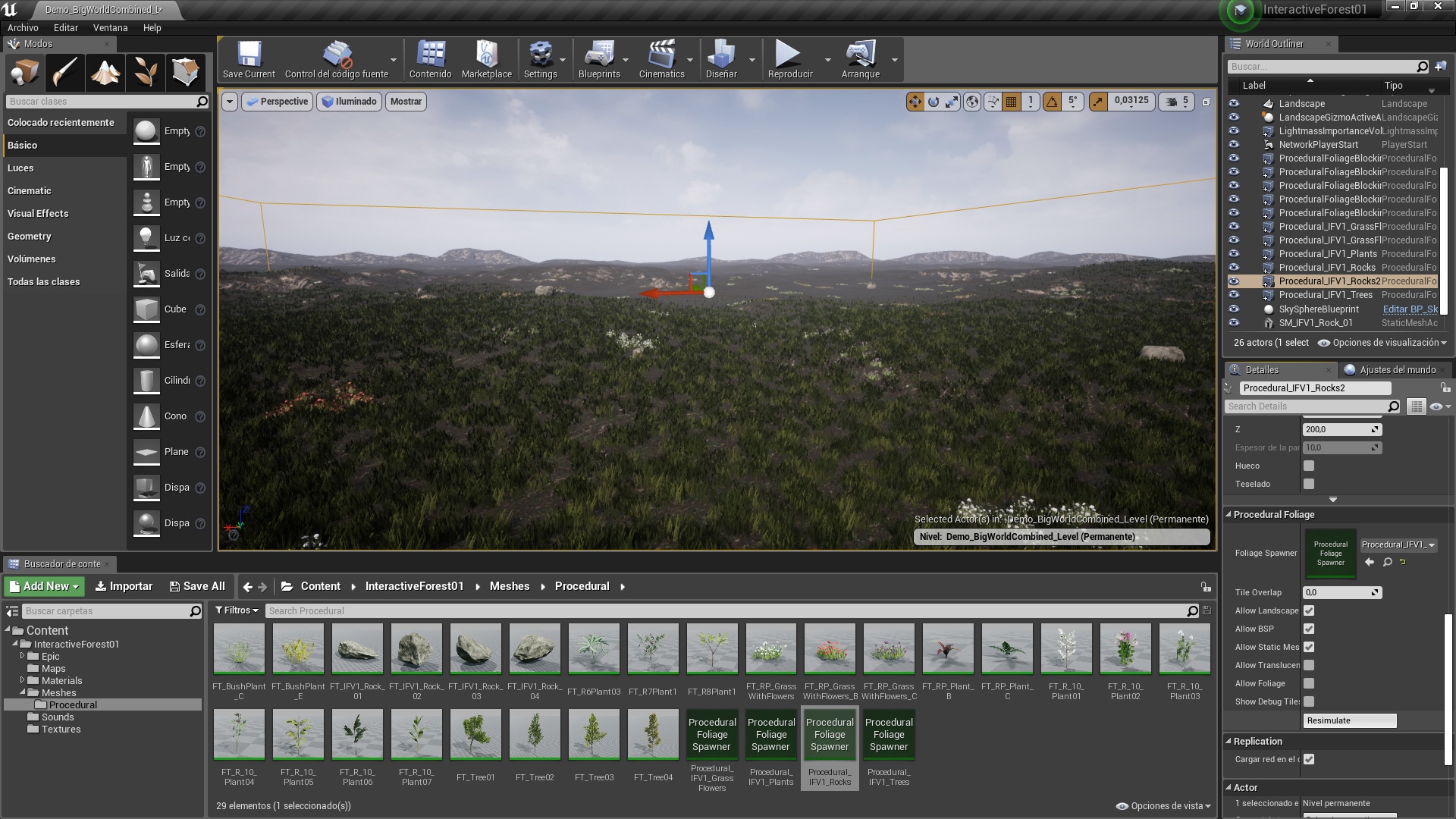Toggle the Hueco checkbox
This screenshot has width=1456, height=819.
click(x=1309, y=466)
